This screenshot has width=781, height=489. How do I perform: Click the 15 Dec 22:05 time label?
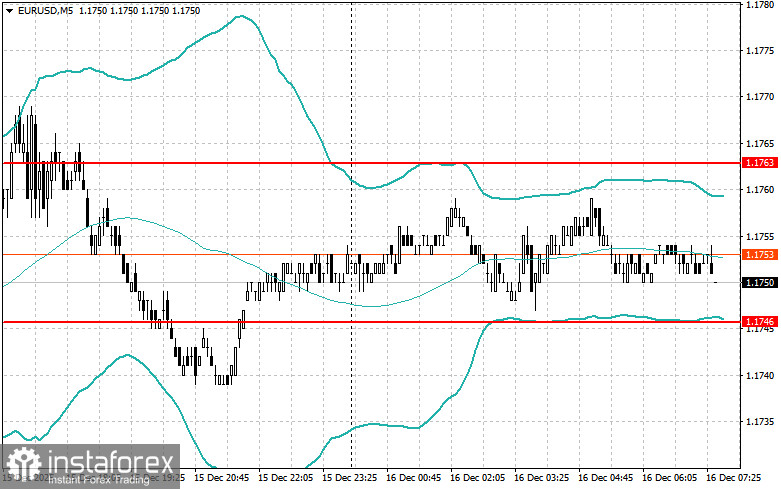coord(285,478)
